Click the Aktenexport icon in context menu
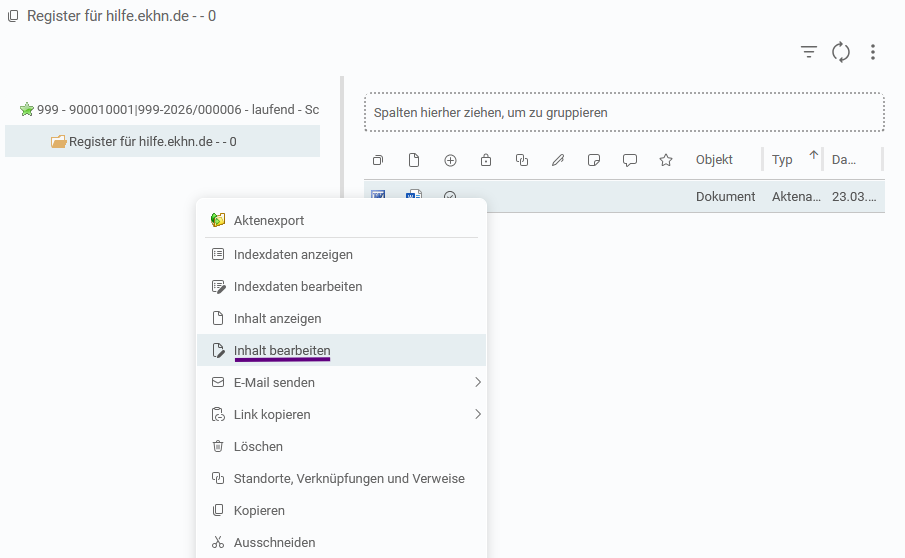 click(218, 220)
